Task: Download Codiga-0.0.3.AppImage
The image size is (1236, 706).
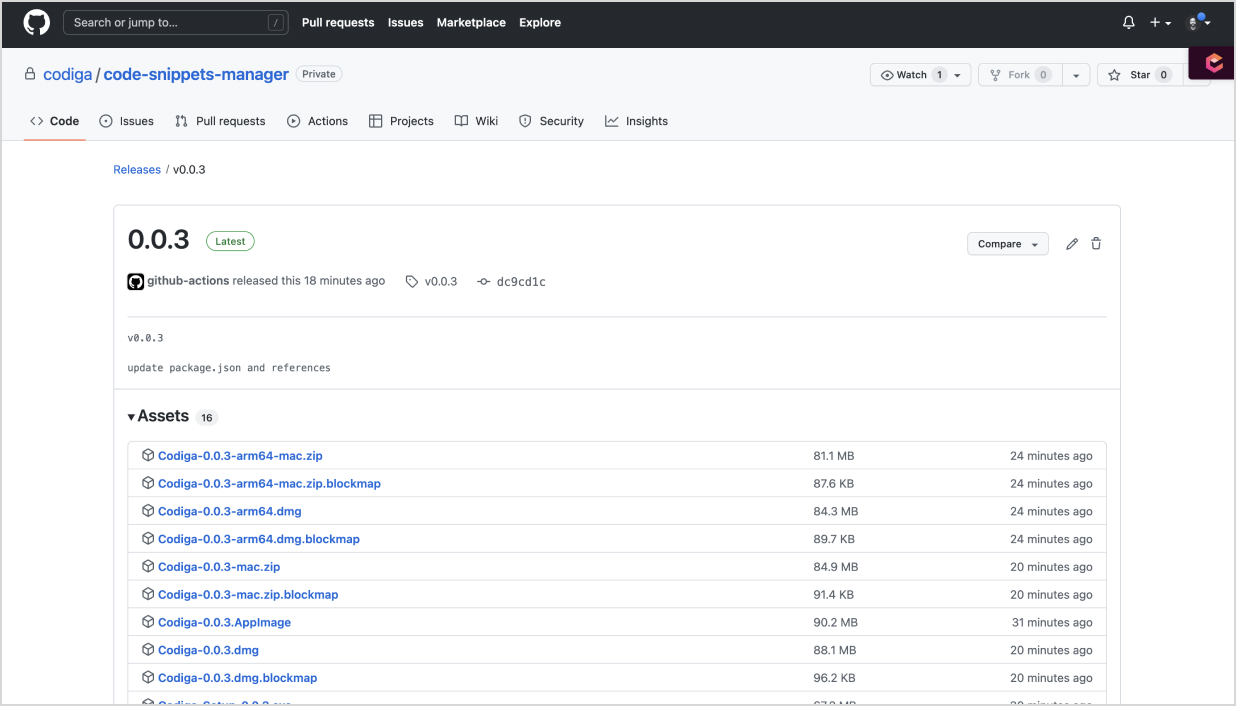Action: (x=224, y=622)
